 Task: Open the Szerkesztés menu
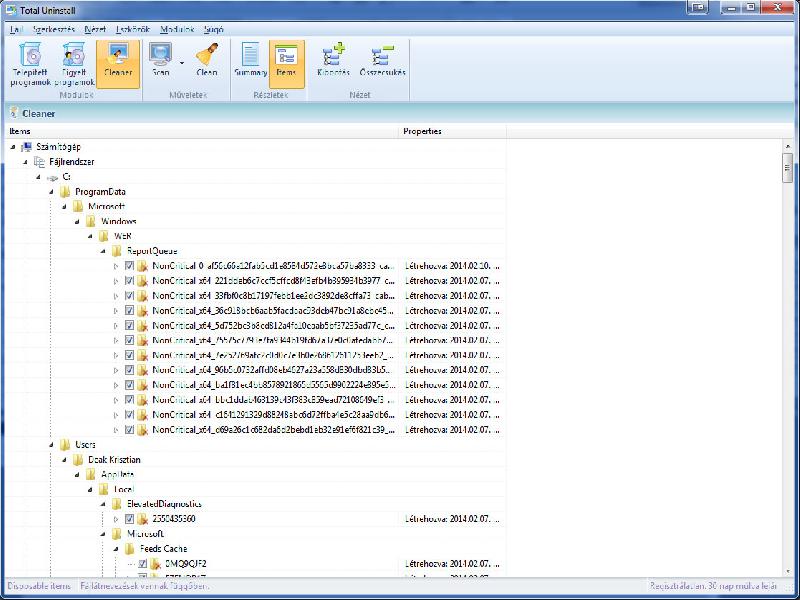coord(54,29)
